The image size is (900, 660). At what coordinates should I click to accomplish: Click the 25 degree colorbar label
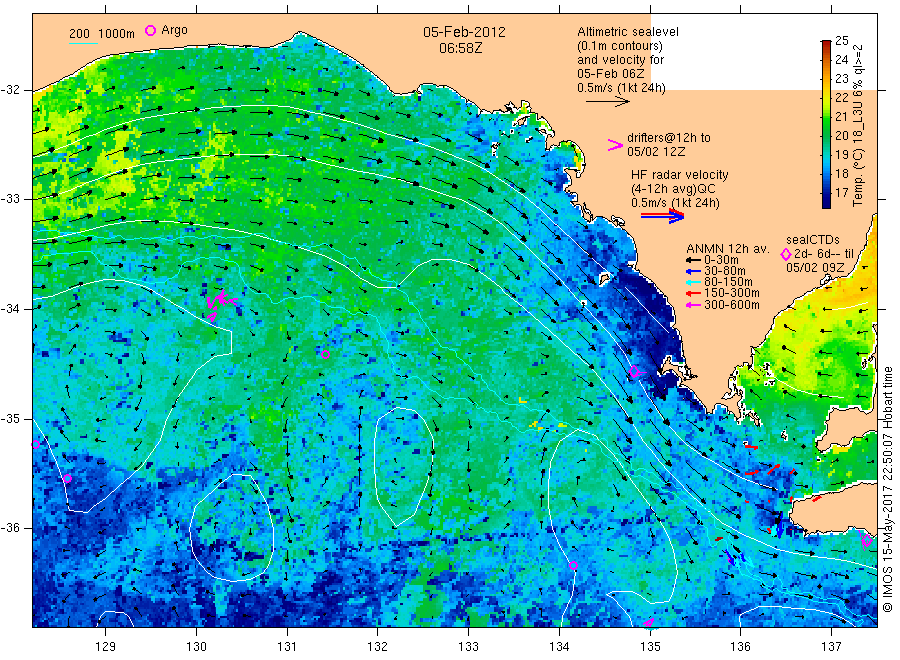click(x=841, y=40)
